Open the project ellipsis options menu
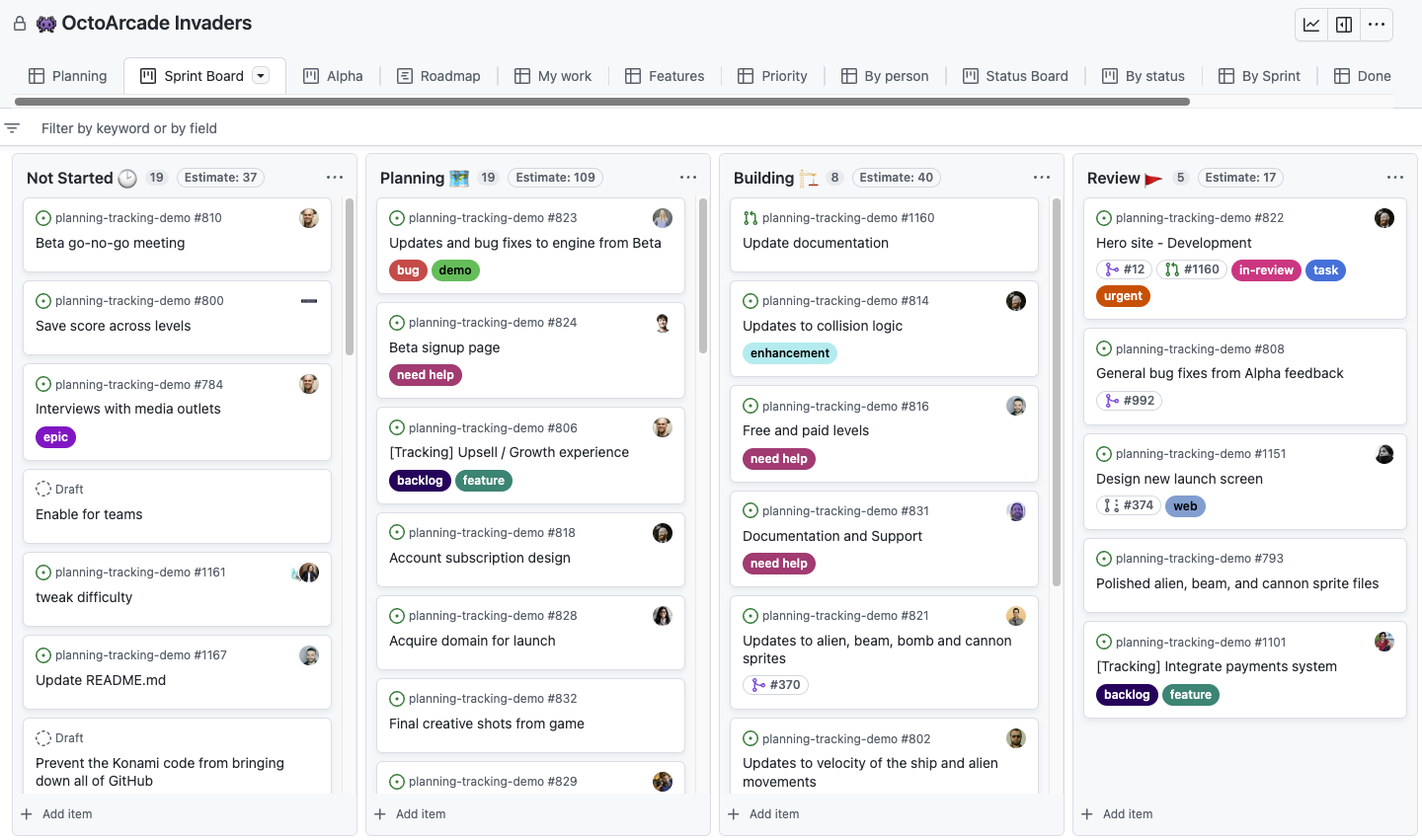Image resolution: width=1422 pixels, height=840 pixels. click(x=1377, y=26)
